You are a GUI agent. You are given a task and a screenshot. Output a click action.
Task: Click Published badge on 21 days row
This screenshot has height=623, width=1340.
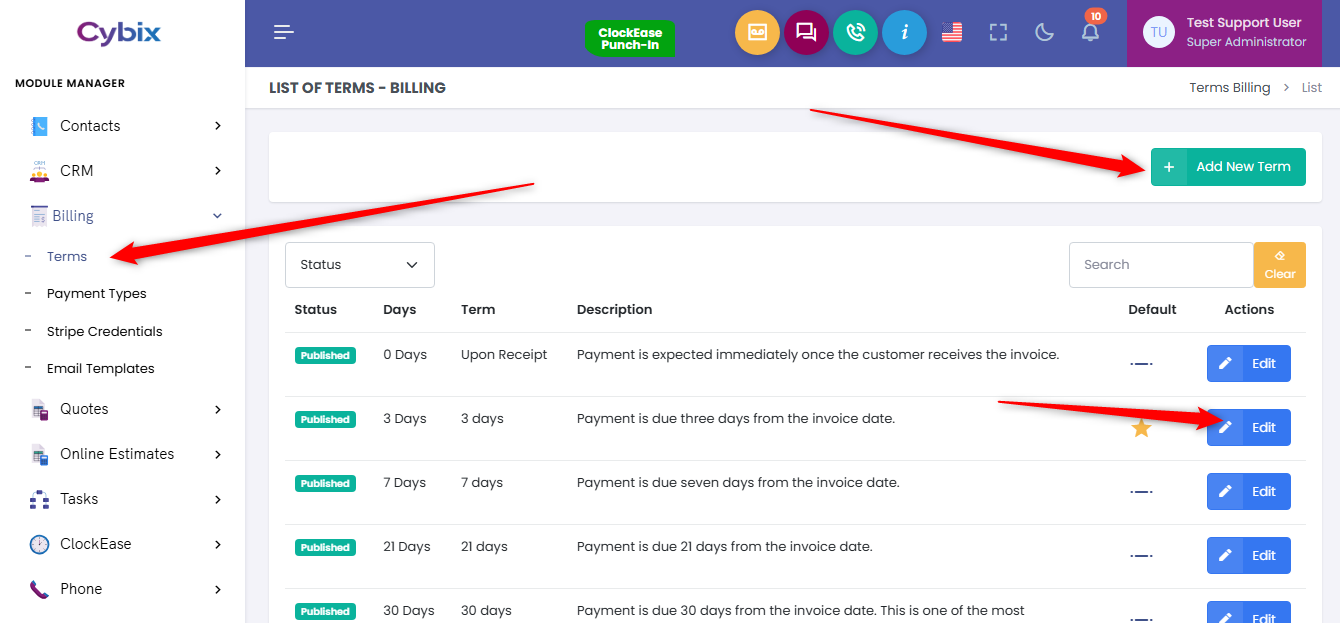coord(325,547)
